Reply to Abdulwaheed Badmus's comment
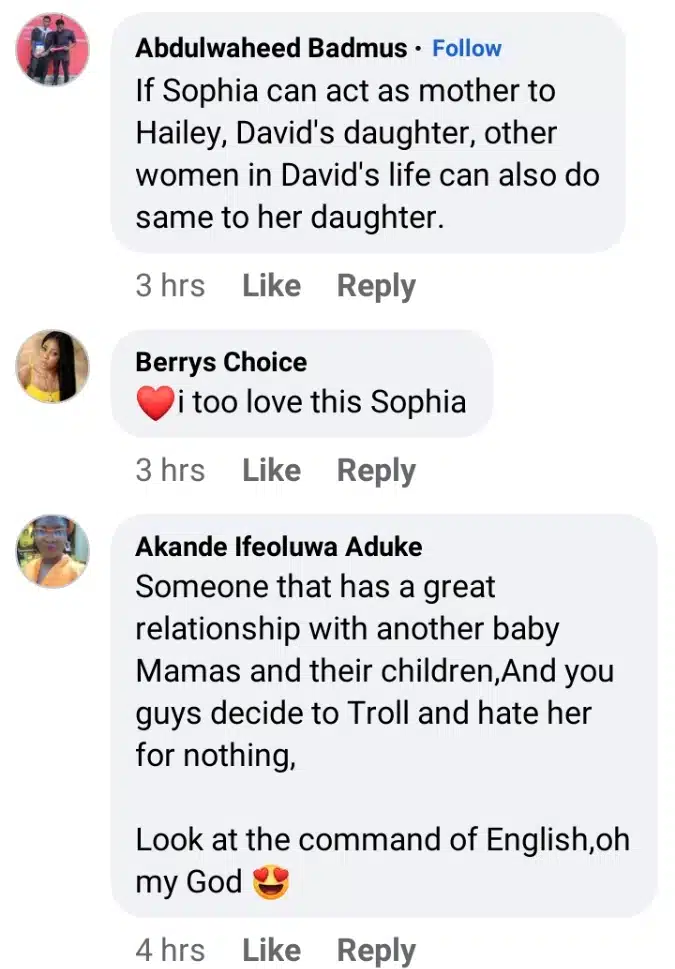675x969 pixels. (376, 286)
